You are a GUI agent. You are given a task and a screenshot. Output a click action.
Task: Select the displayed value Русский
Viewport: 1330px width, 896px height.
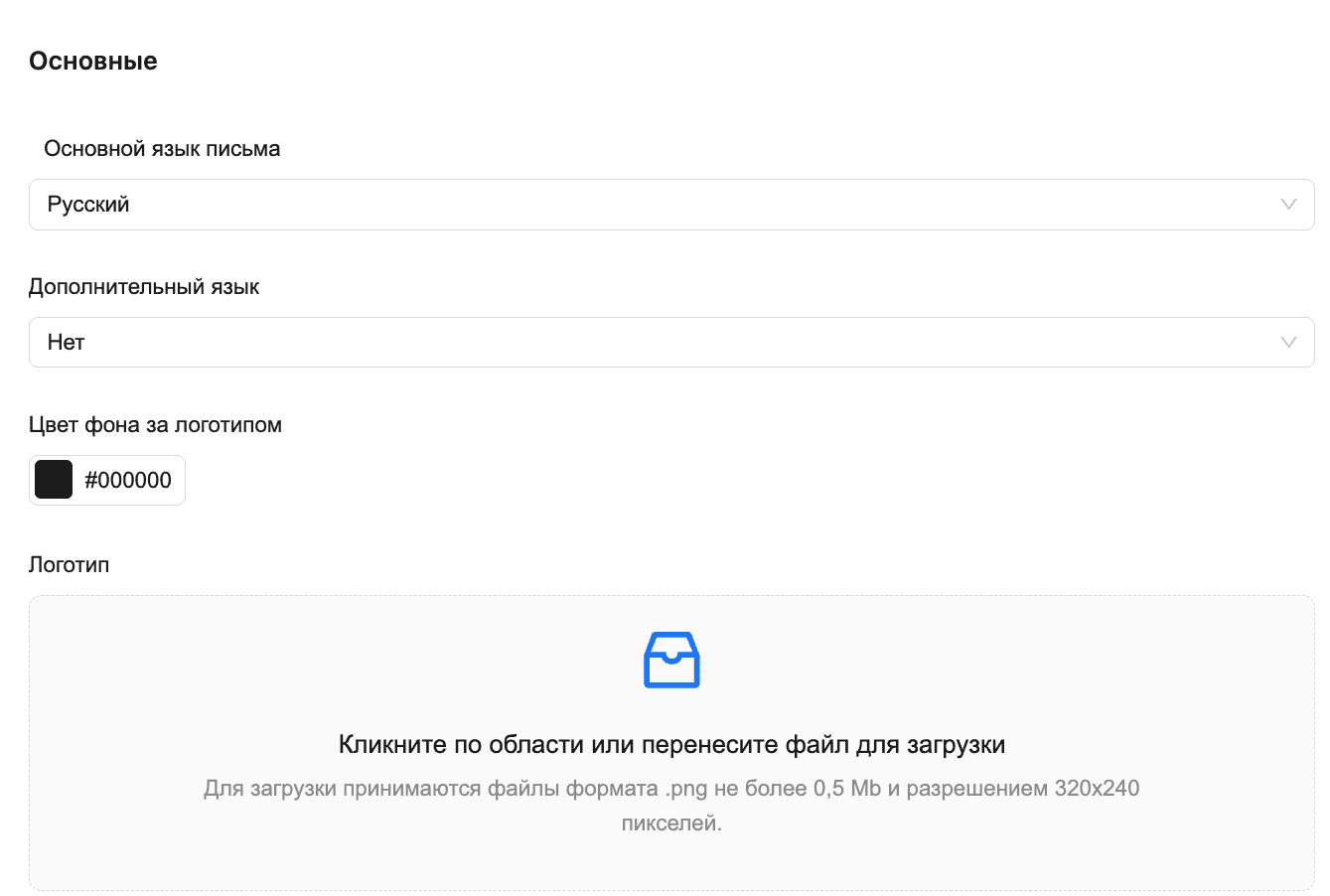coord(88,205)
